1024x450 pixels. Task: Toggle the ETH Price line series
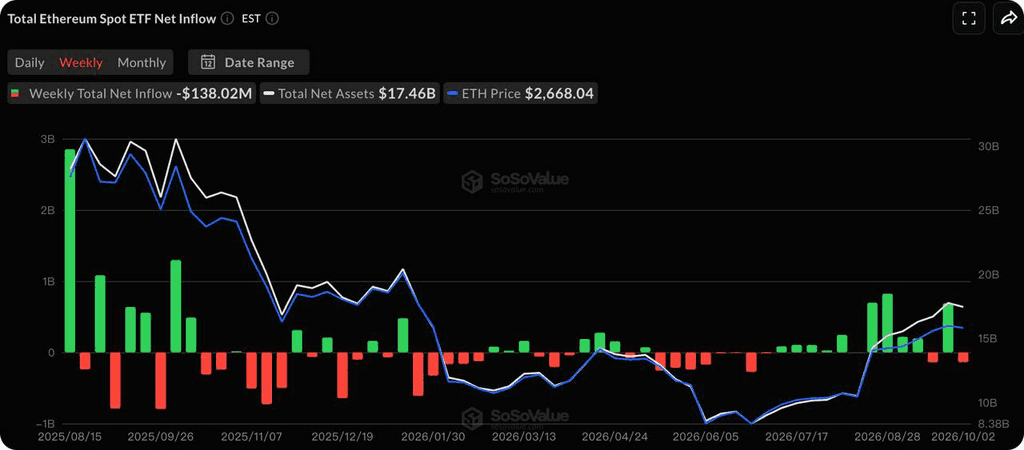(x=520, y=93)
